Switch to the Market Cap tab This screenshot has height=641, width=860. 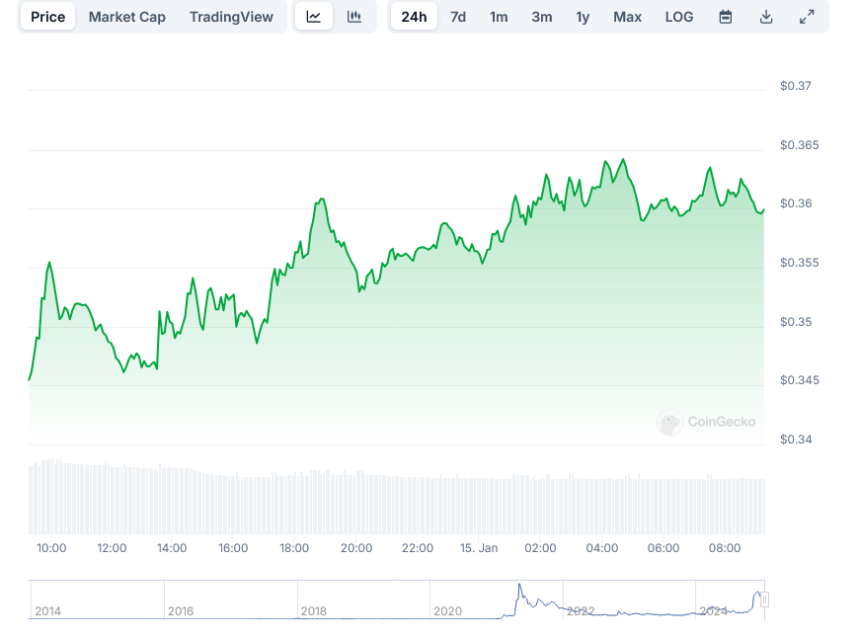point(127,17)
